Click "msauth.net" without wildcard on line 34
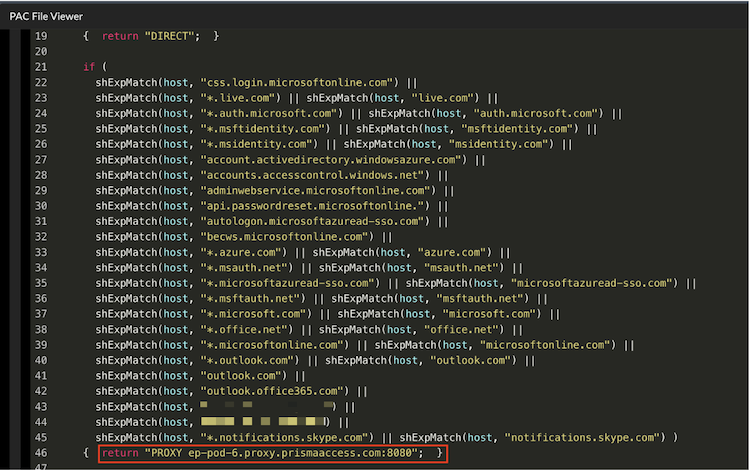Screen dimensions: 750x470 464,267
